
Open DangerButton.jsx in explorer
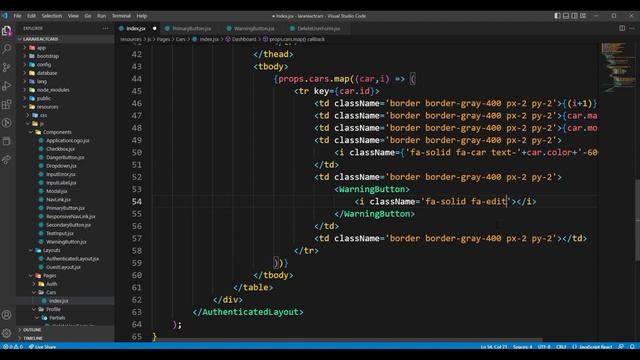click(65, 158)
